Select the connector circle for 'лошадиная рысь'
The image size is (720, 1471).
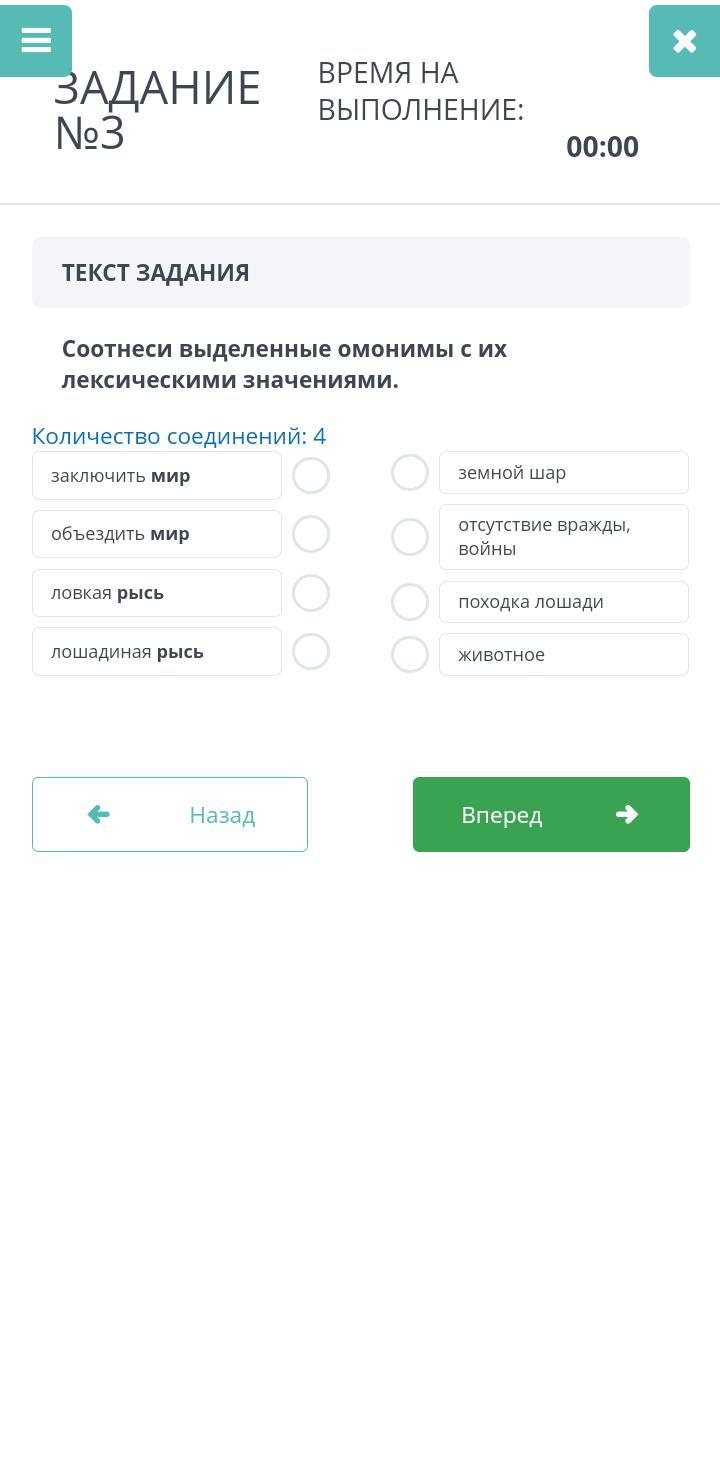click(311, 652)
